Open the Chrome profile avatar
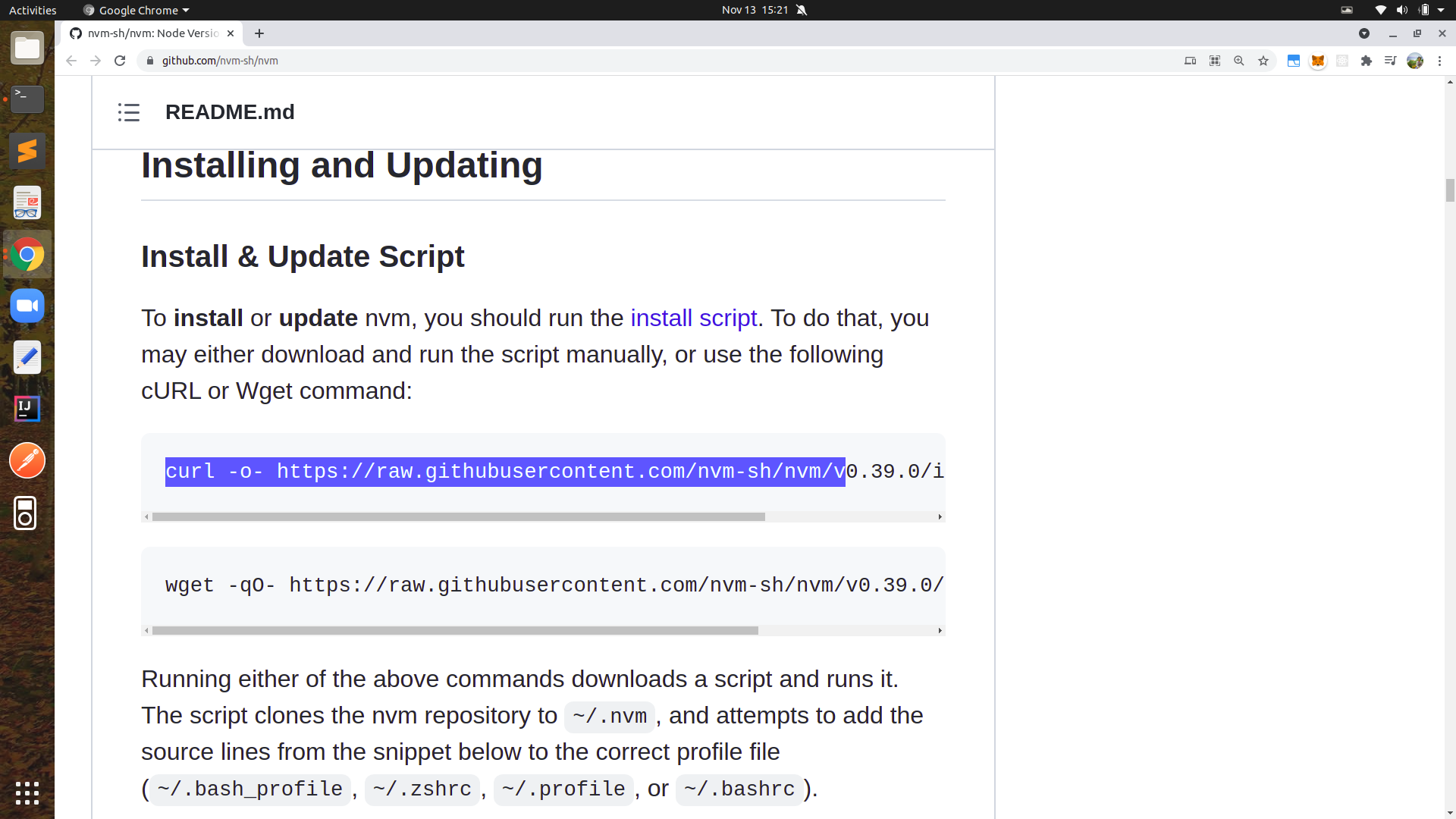 click(x=1415, y=61)
